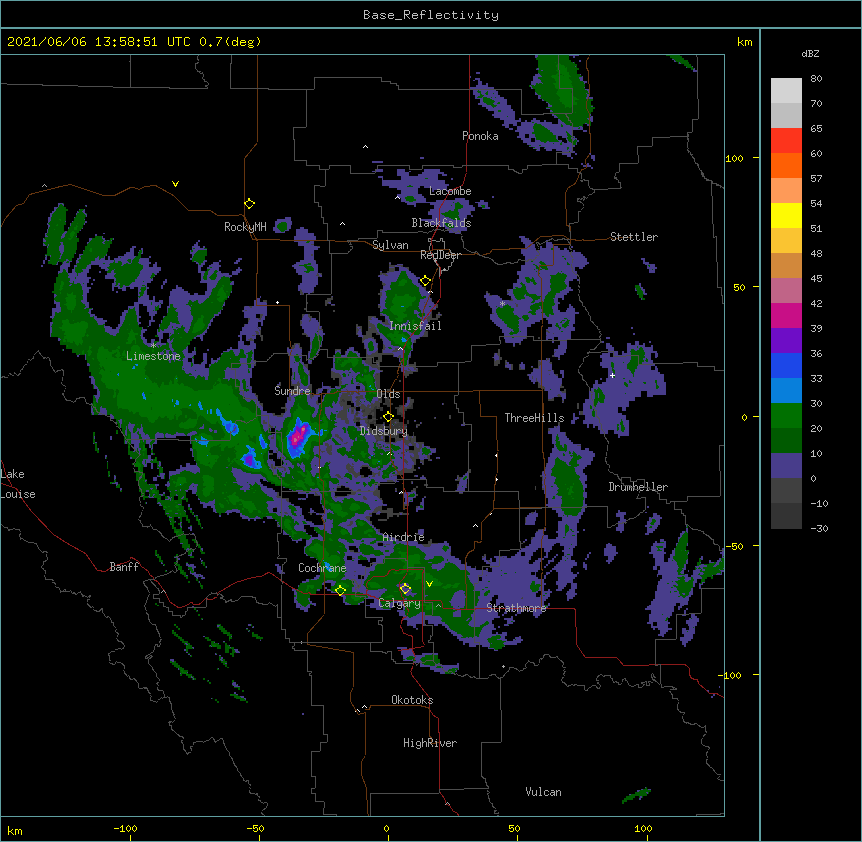
Task: Click the Didsbury town label
Action: [x=384, y=431]
